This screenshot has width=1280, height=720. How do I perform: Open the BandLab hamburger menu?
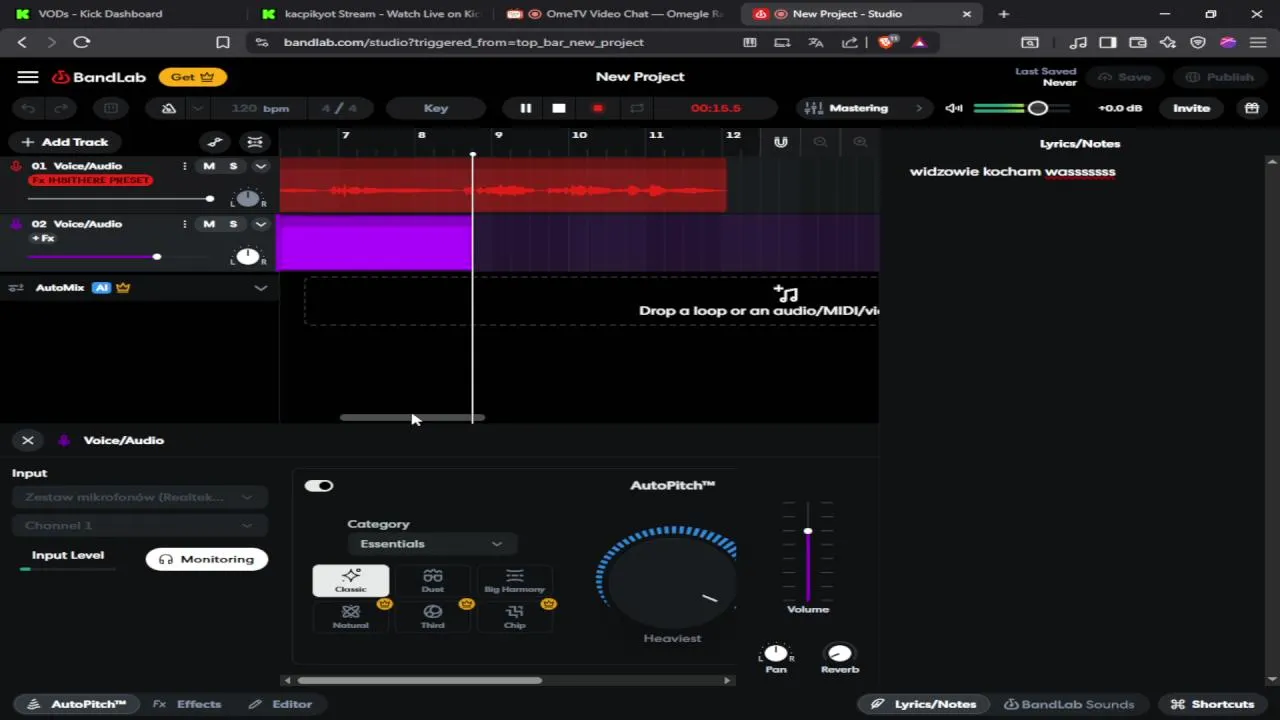point(28,77)
